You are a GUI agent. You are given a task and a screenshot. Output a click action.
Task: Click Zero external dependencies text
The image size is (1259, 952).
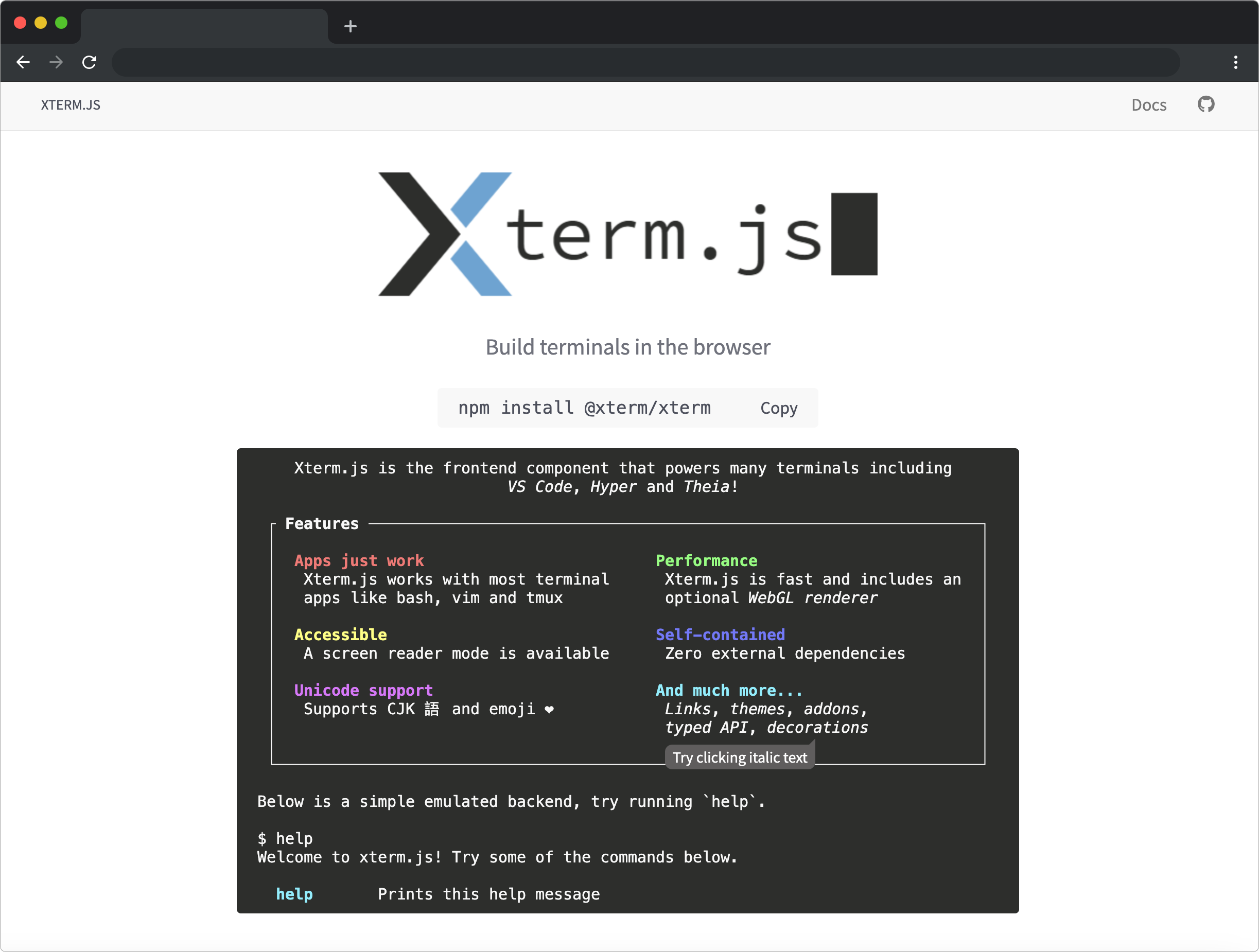(785, 653)
